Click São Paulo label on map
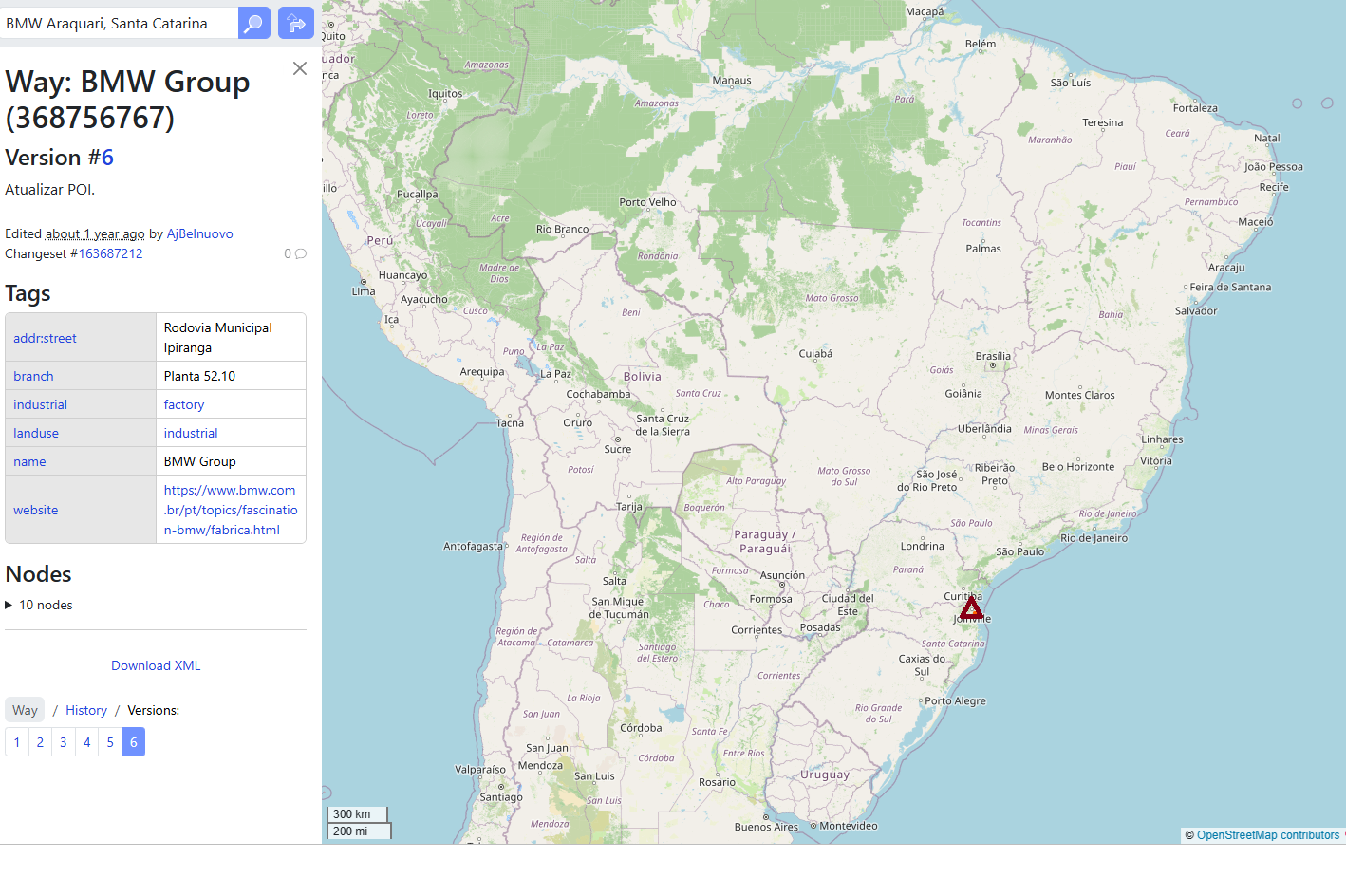Viewport: 1346px width, 896px height. [x=1019, y=551]
